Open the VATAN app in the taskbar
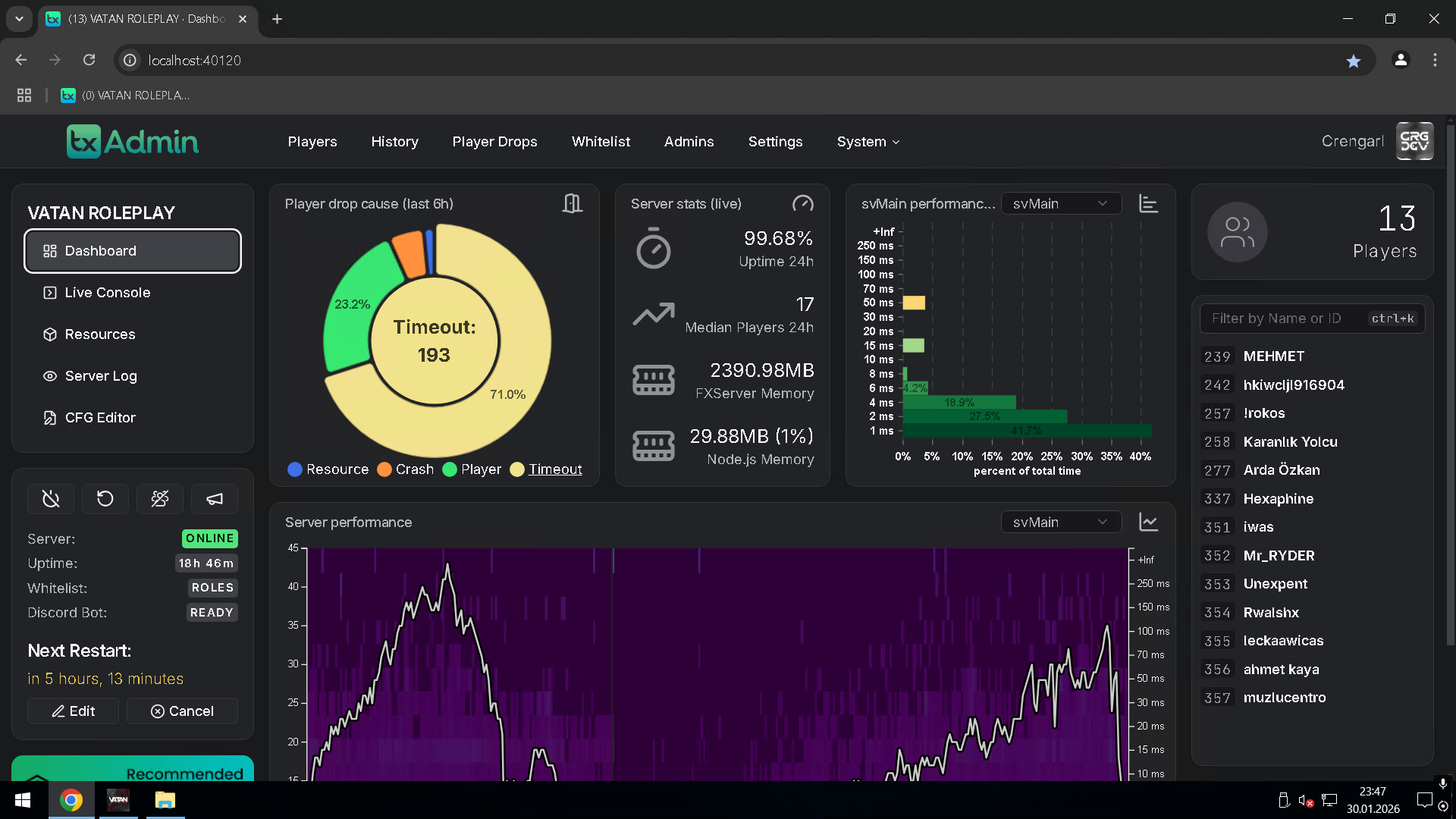 118,800
